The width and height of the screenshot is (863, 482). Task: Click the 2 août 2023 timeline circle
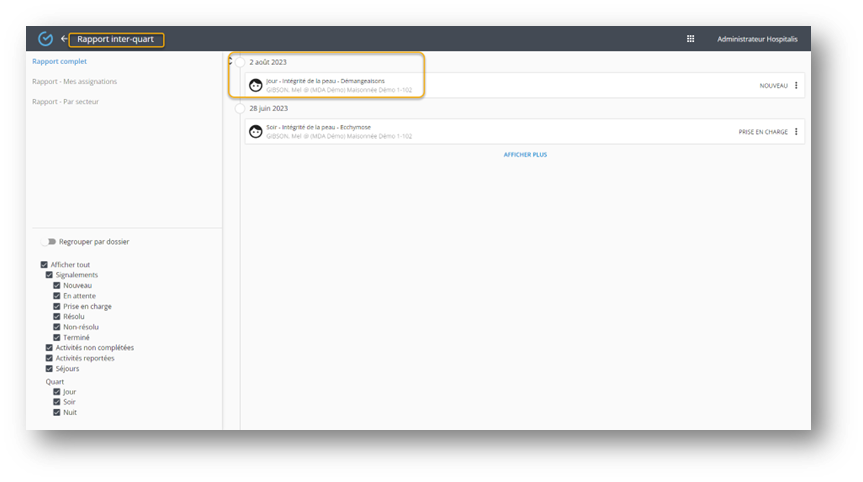tap(239, 62)
